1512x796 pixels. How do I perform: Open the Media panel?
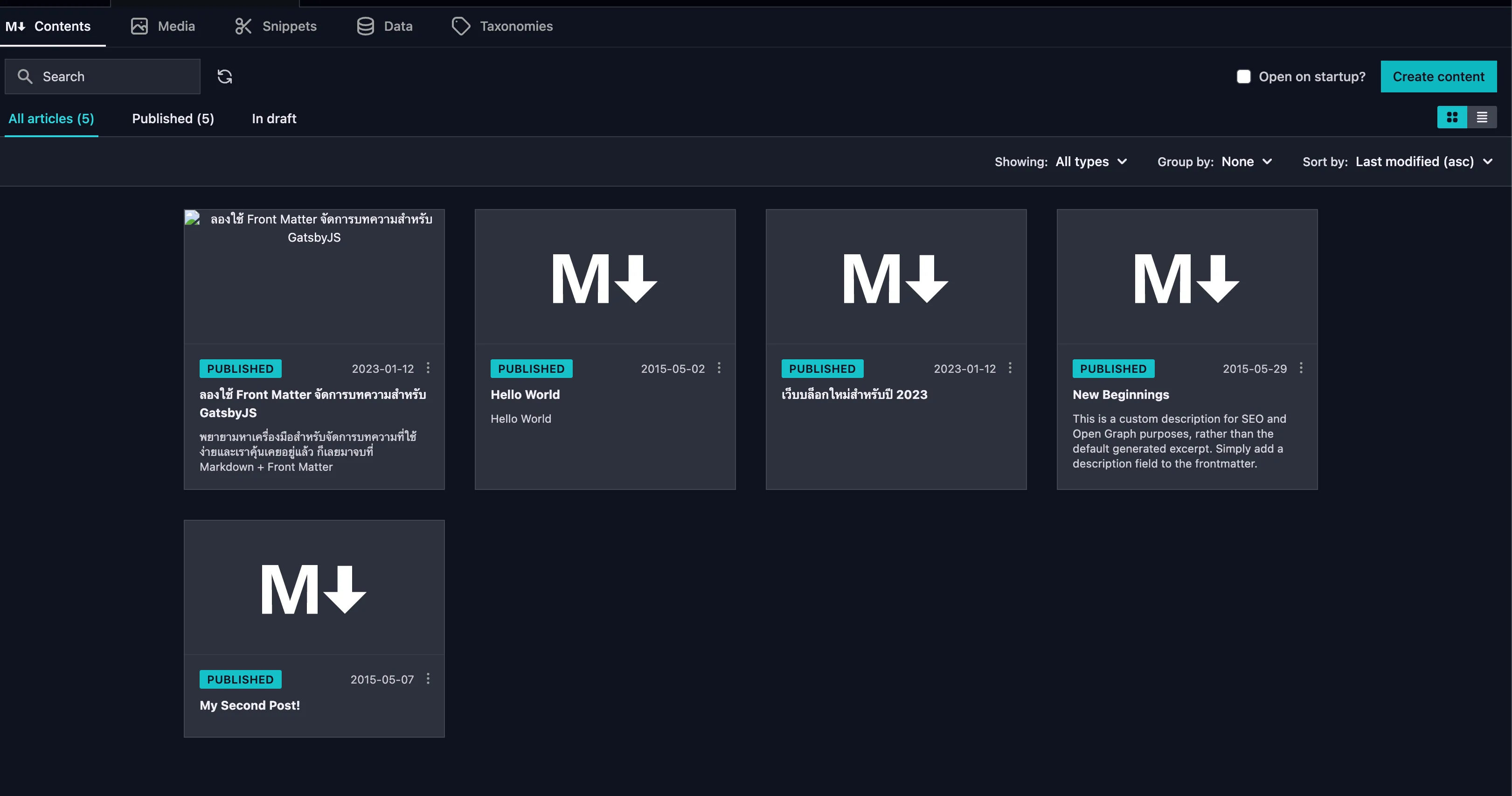coord(163,25)
